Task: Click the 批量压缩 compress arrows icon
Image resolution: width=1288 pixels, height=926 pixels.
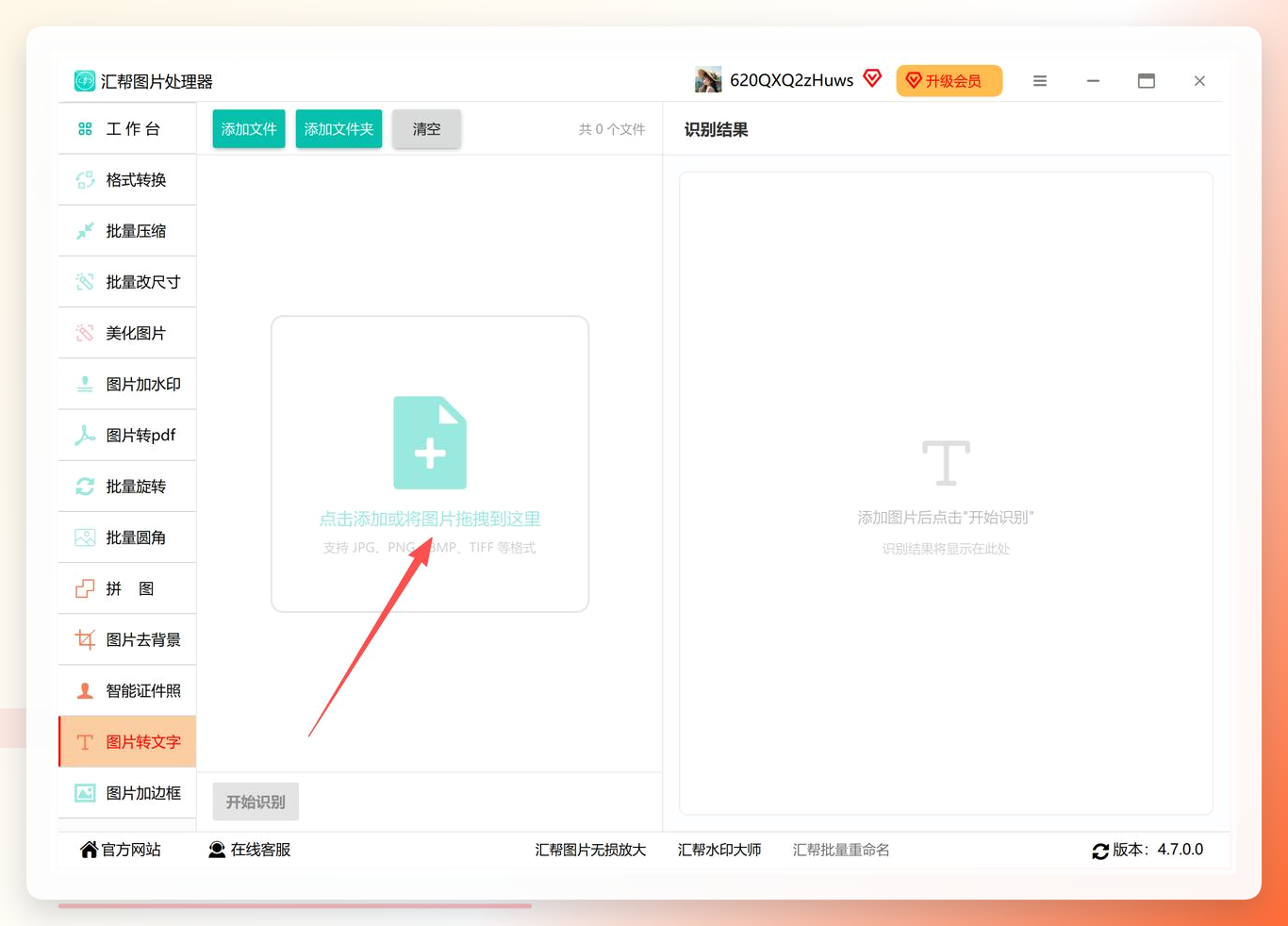Action: pyautogui.click(x=85, y=231)
